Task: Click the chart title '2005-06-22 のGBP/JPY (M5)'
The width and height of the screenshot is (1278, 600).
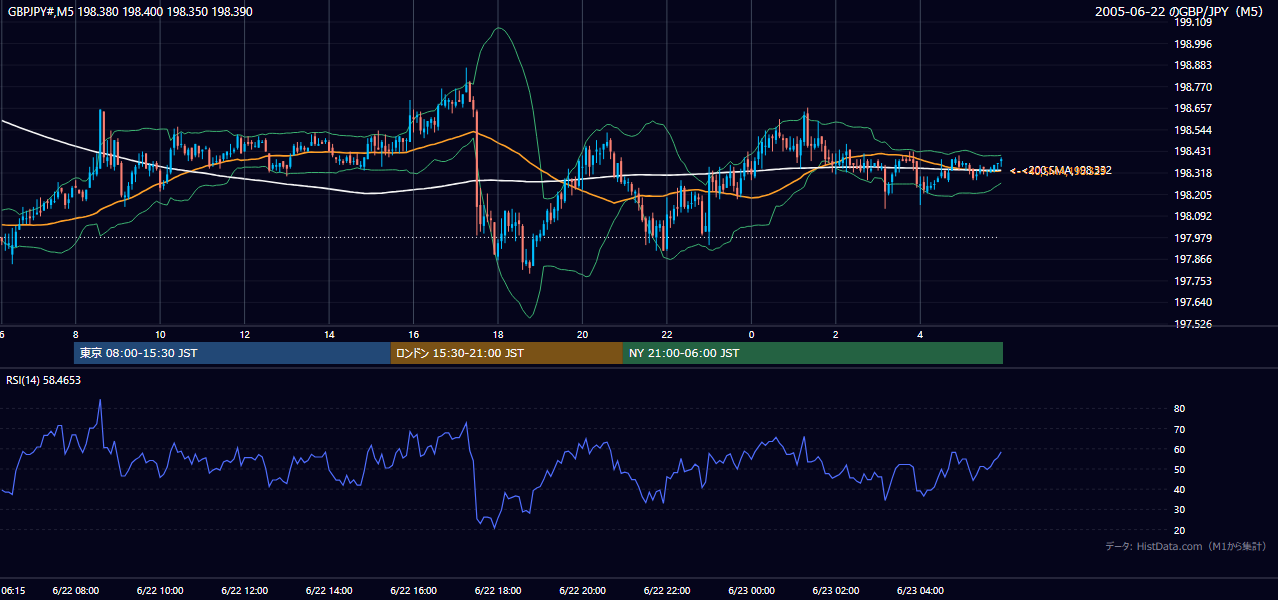Action: tap(1180, 11)
